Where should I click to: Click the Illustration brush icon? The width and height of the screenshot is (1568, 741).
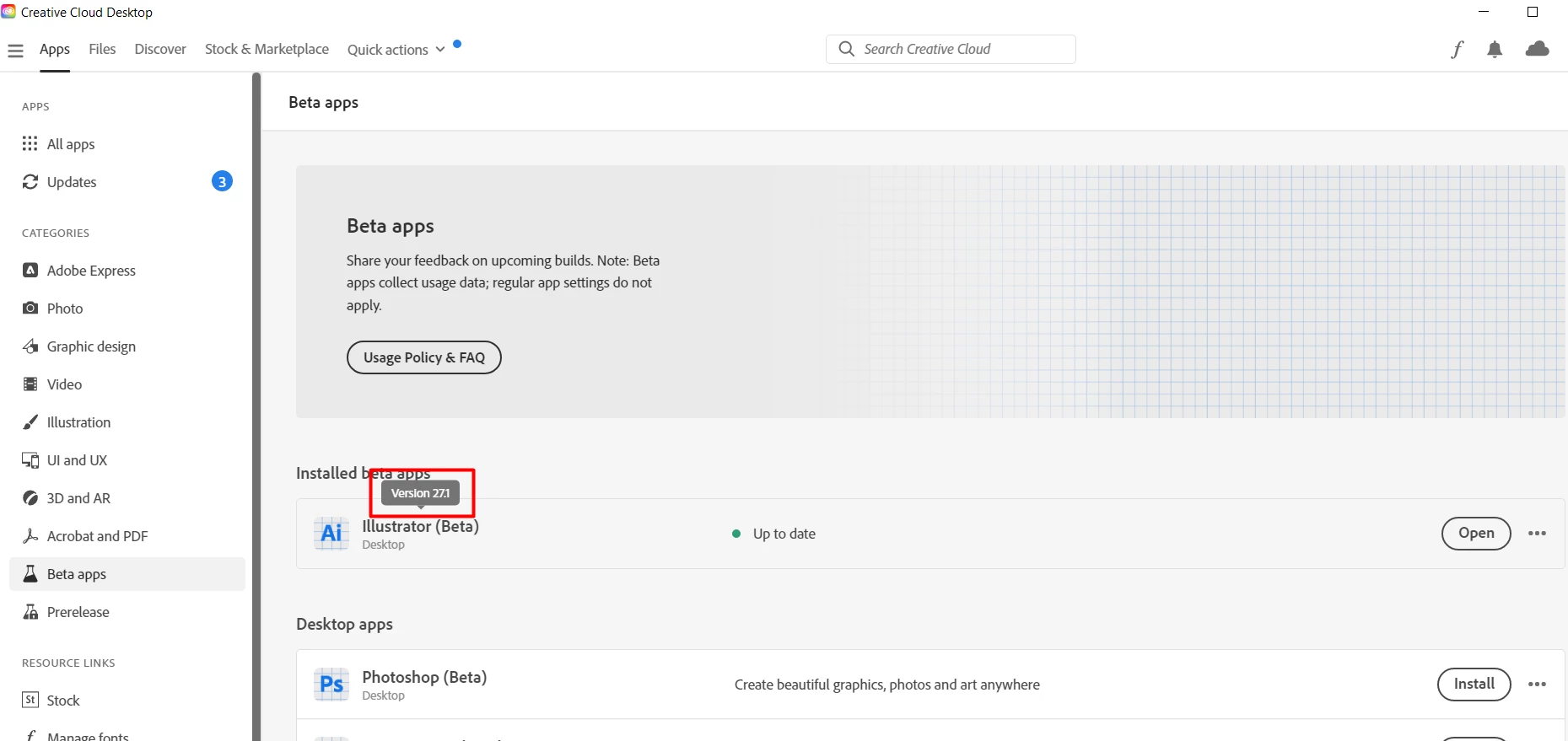click(x=30, y=422)
